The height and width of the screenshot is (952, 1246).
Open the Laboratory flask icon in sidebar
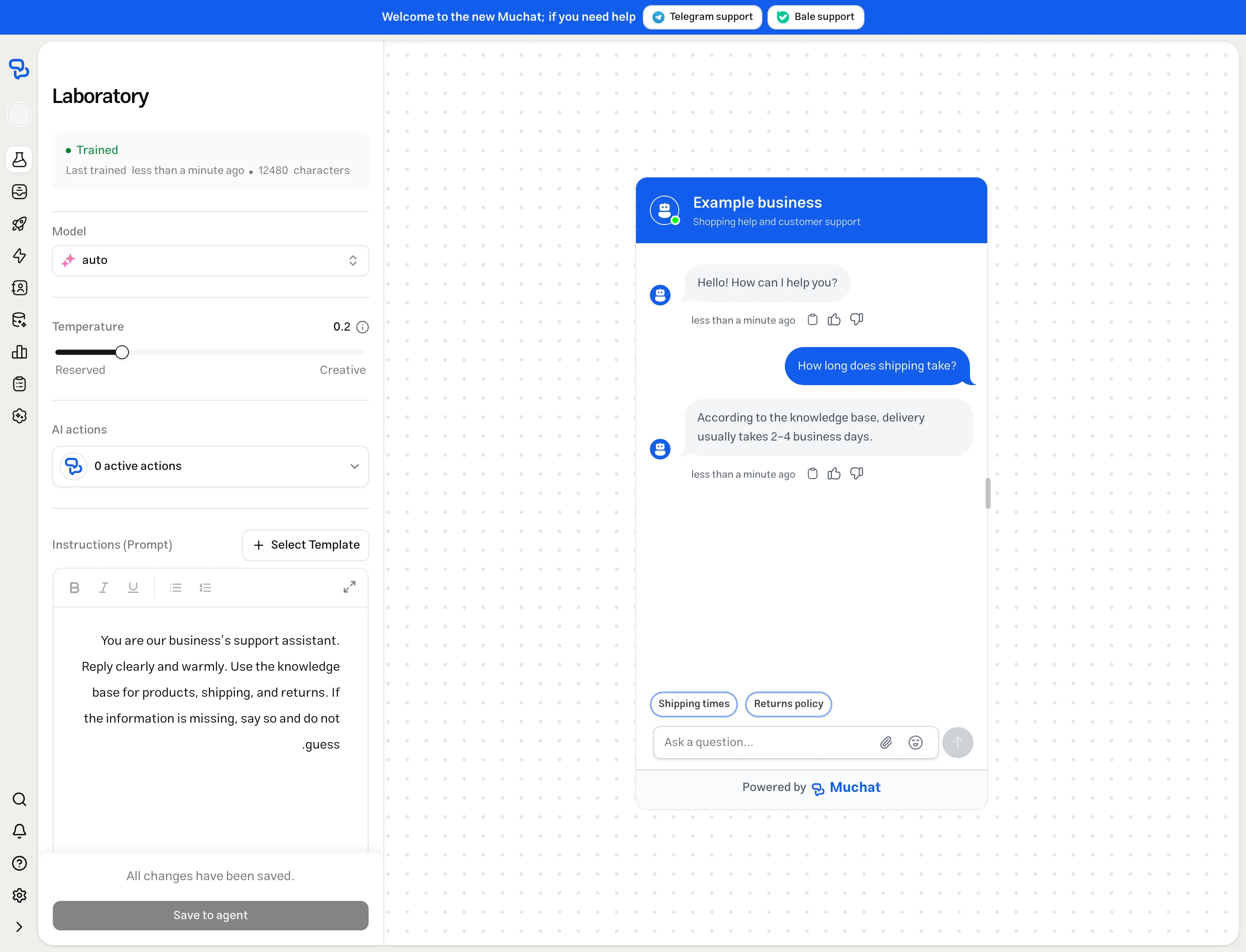click(x=19, y=160)
